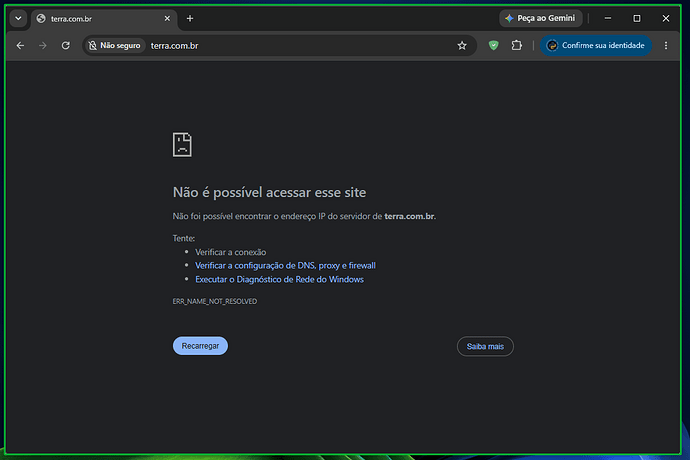
Task: Click the Saiba mais button
Action: [x=485, y=346]
